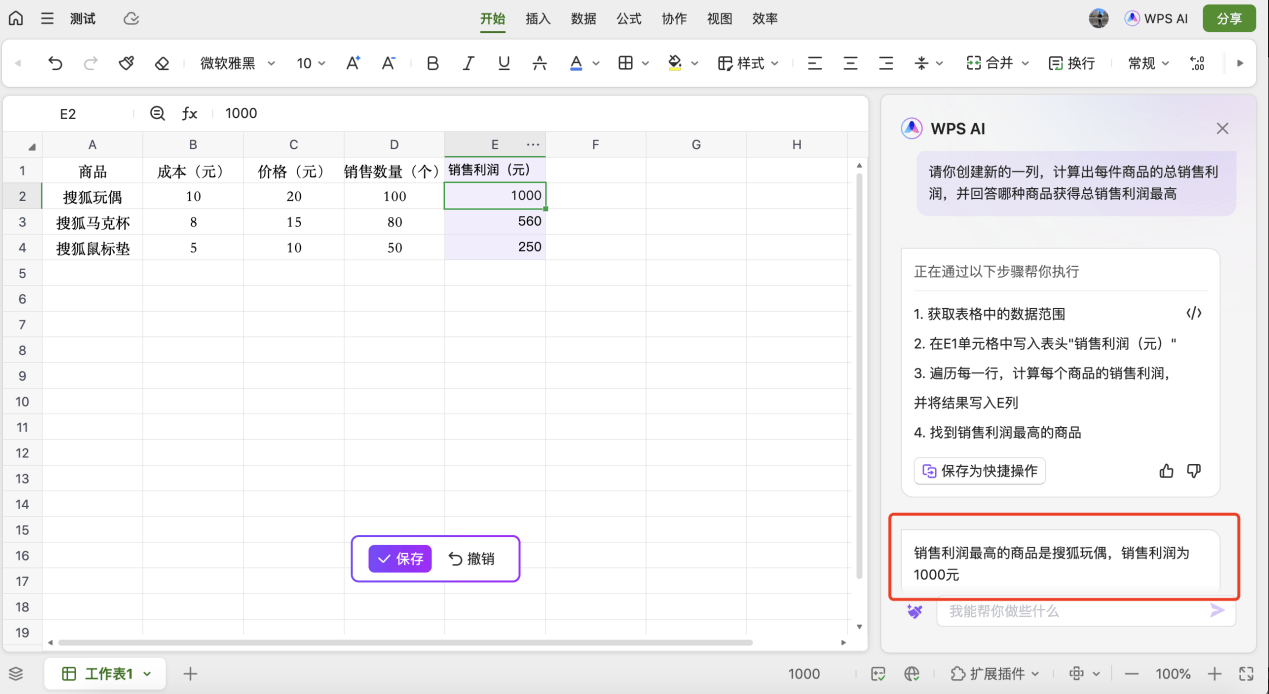The height and width of the screenshot is (694, 1269).
Task: Switch to the 开始 tab
Action: coord(493,19)
